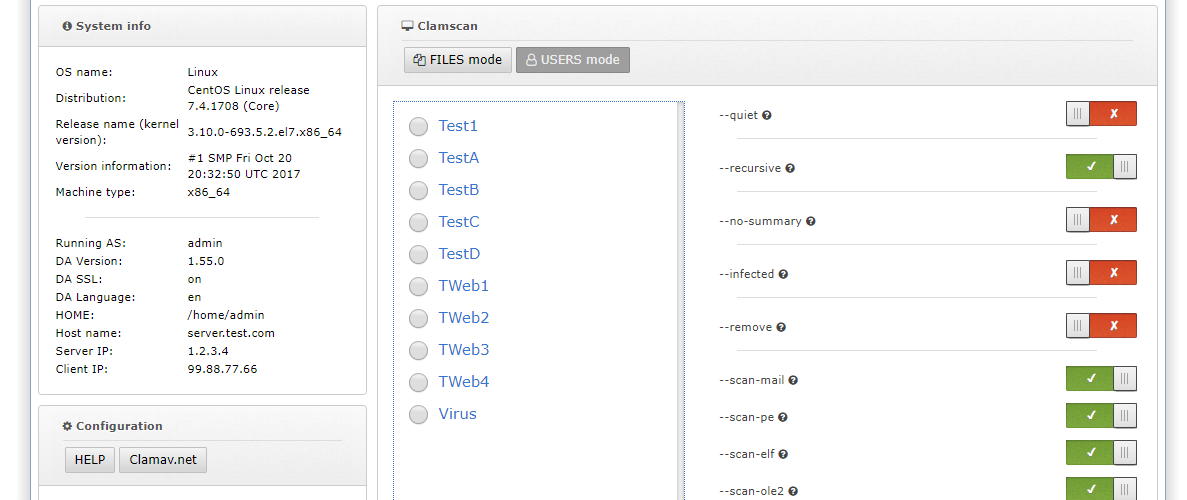Screen dimensions: 1187x500
Task: Click the help icon beside --recursive
Action: pyautogui.click(x=790, y=169)
